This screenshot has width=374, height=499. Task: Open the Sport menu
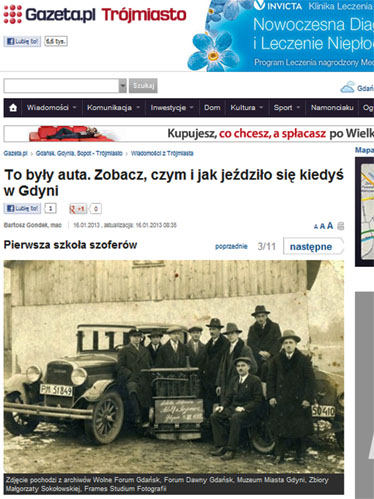click(287, 108)
